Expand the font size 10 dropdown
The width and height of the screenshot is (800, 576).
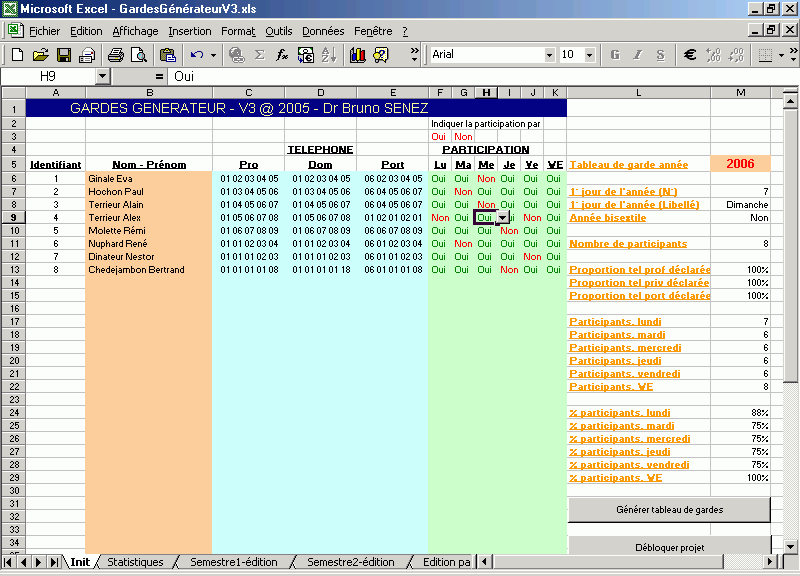590,55
